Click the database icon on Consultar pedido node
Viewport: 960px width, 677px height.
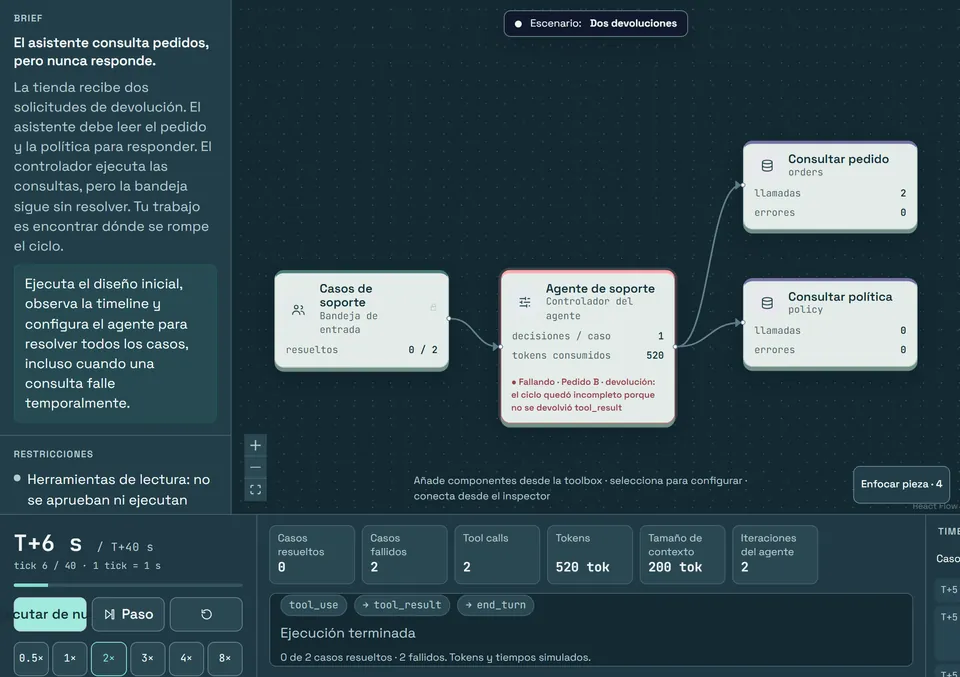point(767,165)
